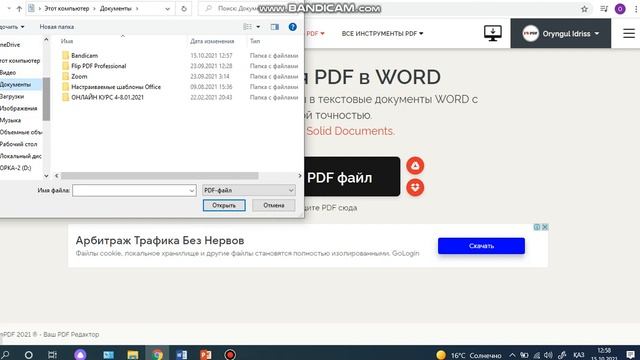
Task: Click the ad info icon
Action: click(537, 227)
